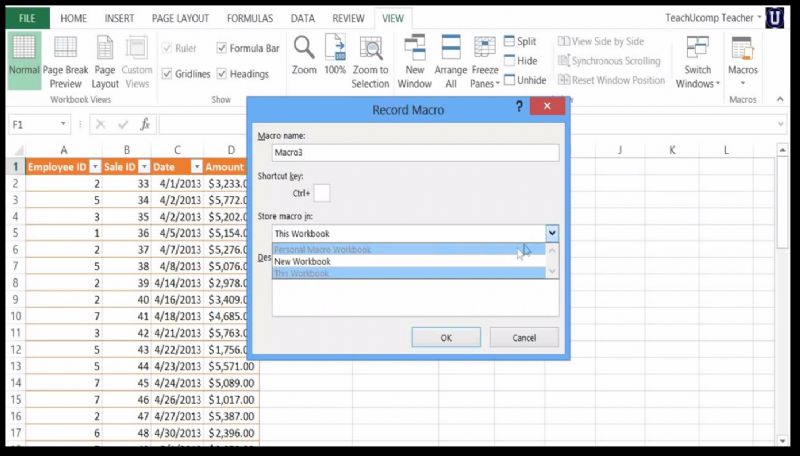The width and height of the screenshot is (800, 456).
Task: Collapse the ribbon
Action: point(780,99)
